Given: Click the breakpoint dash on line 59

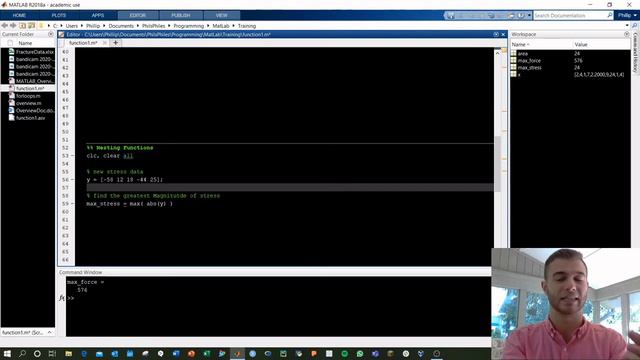Looking at the screenshot, I should click(73, 204).
